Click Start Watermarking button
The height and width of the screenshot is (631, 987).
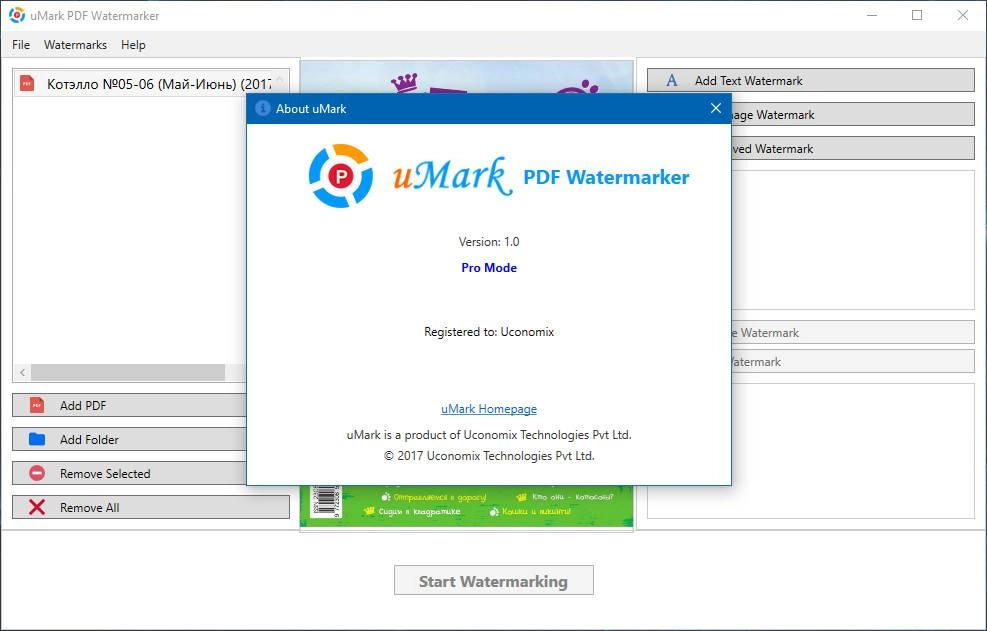coord(494,581)
